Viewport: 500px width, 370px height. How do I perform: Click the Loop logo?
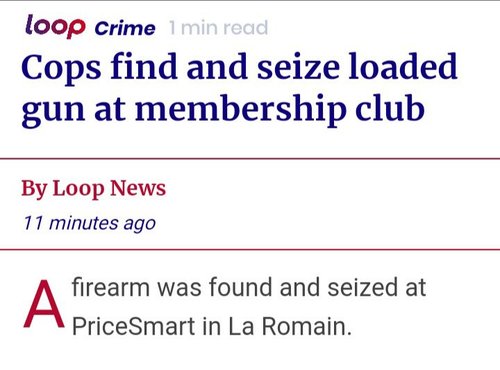click(x=55, y=26)
